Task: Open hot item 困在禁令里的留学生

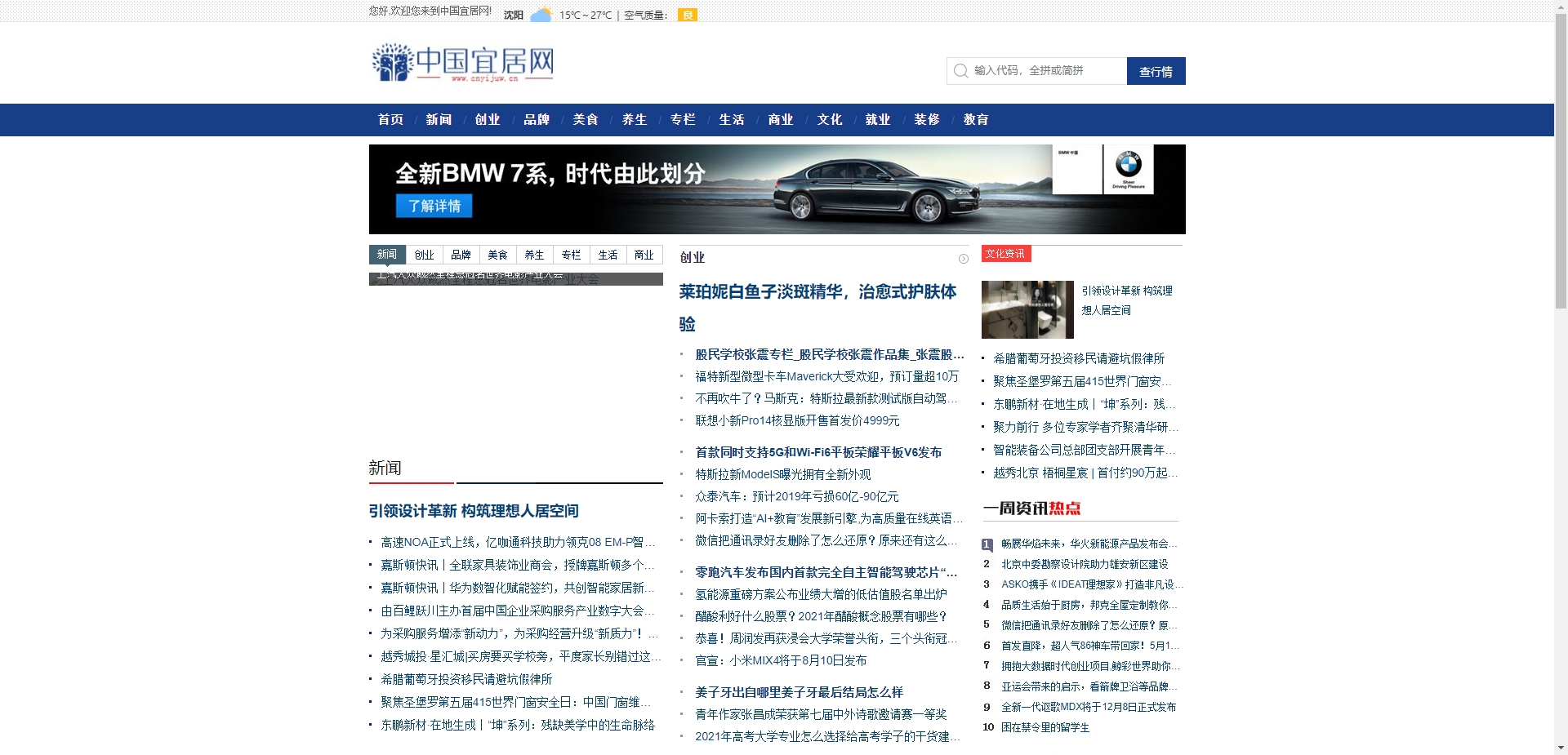Action: (x=1045, y=727)
